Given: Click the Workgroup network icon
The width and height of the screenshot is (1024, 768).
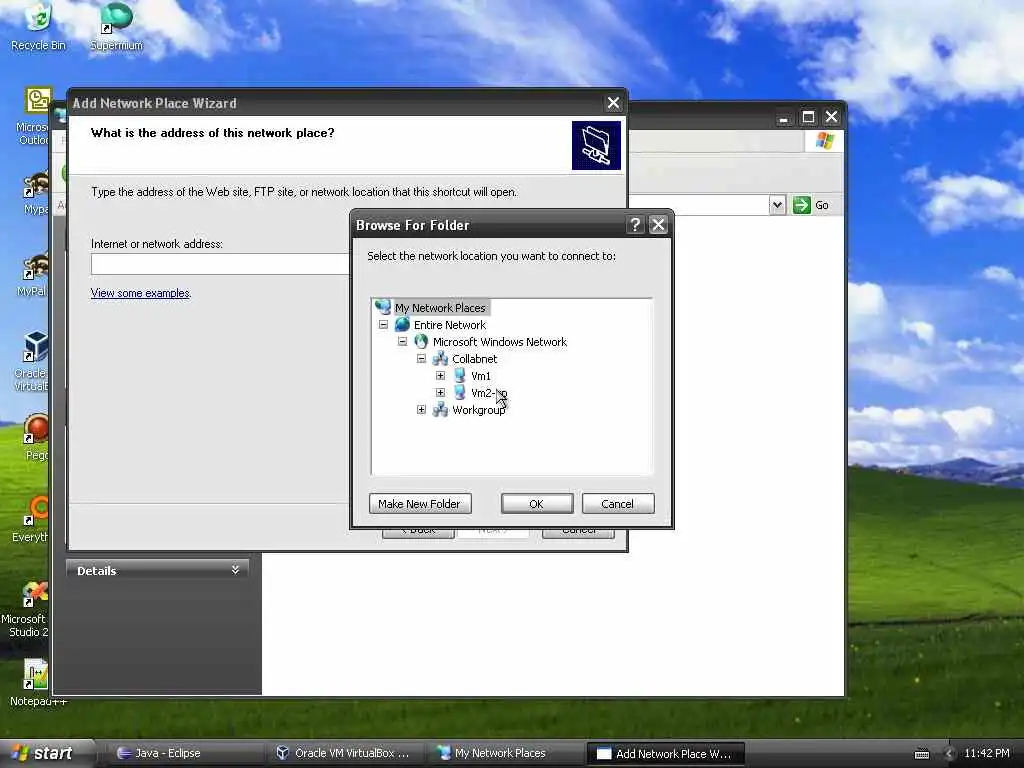Looking at the screenshot, I should [440, 409].
